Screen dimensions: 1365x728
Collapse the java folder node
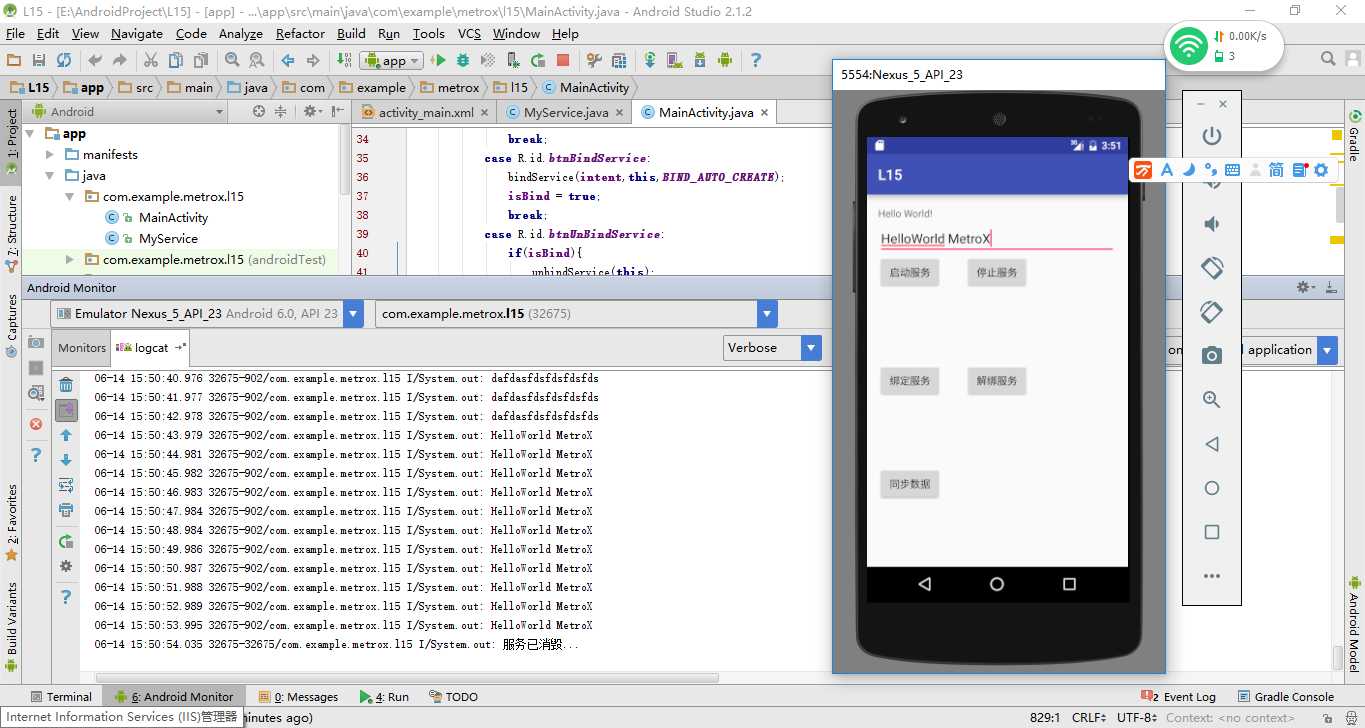(50, 176)
